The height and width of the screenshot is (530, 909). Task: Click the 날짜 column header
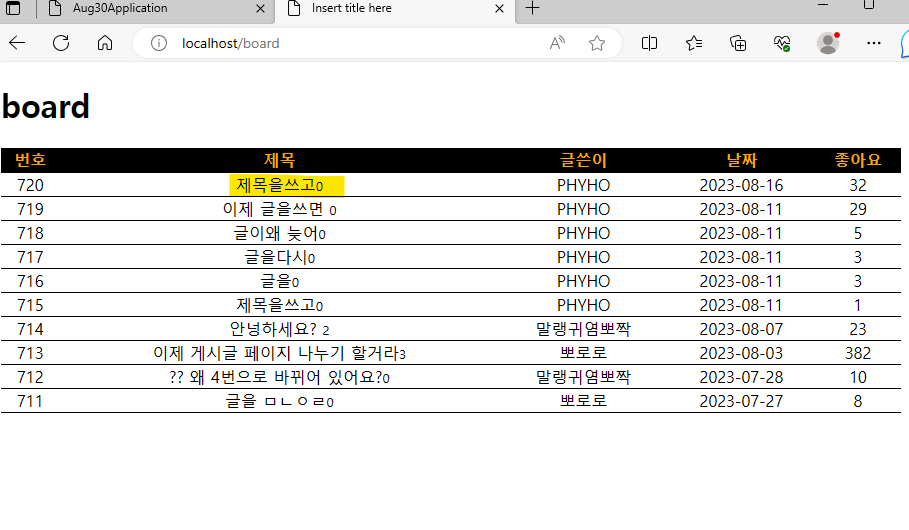pos(741,160)
